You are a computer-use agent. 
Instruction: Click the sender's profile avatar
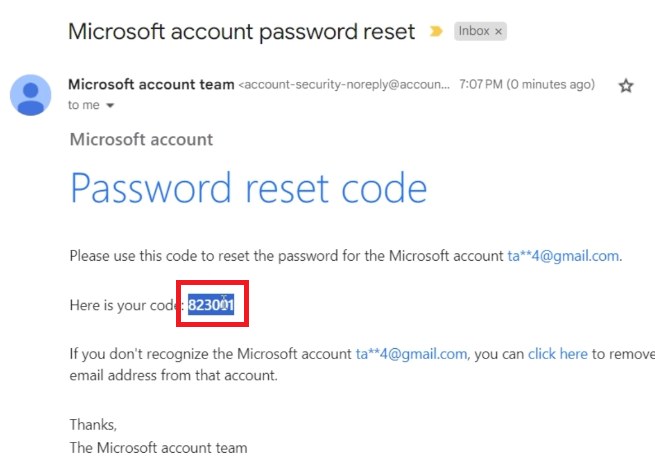click(30, 95)
